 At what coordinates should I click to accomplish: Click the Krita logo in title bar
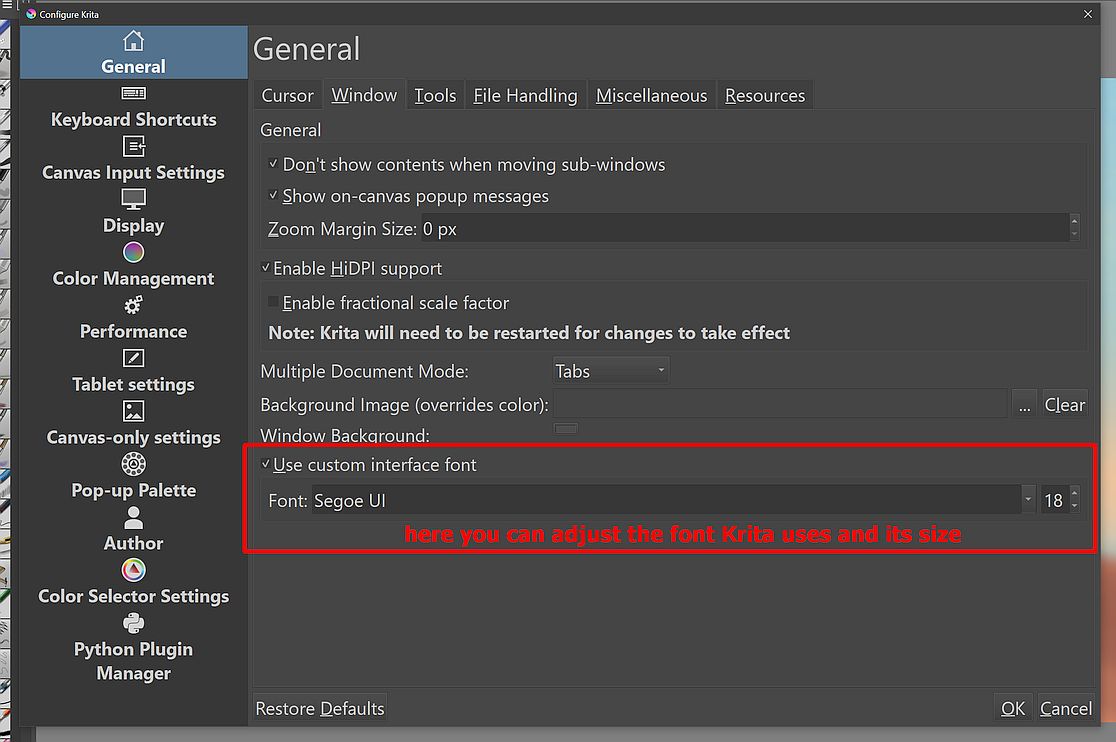tap(31, 14)
